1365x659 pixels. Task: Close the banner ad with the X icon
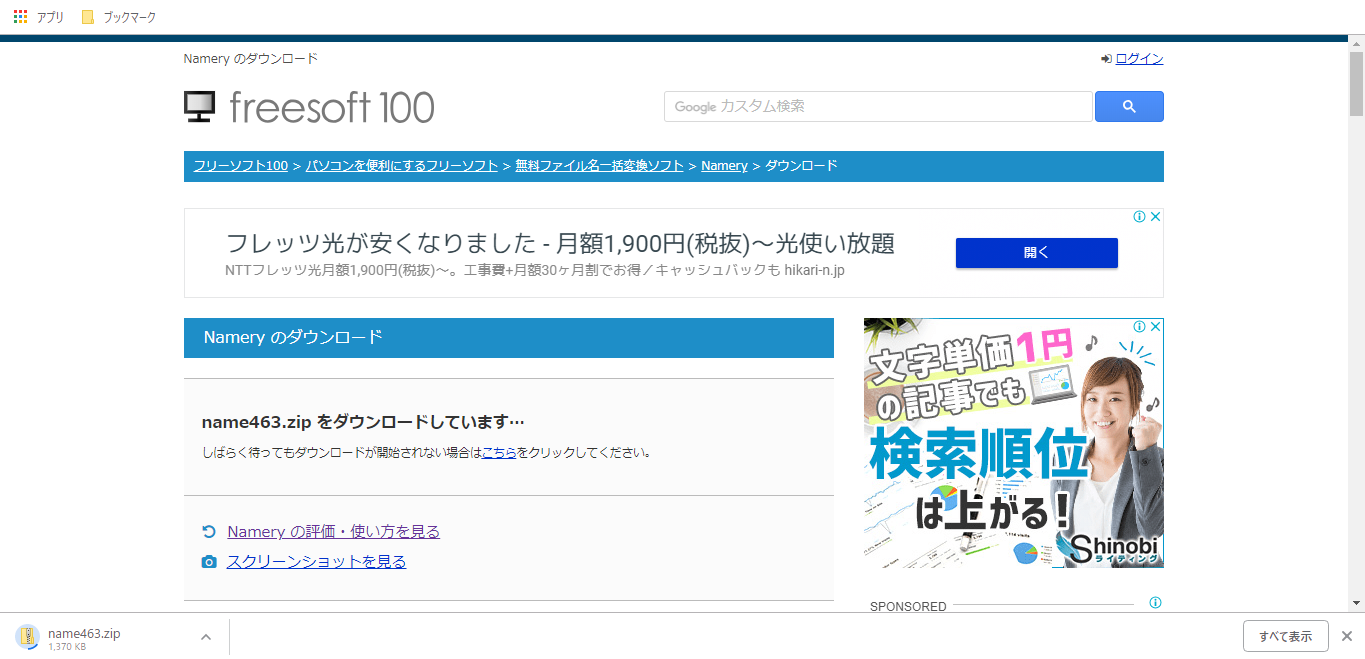point(1155,216)
